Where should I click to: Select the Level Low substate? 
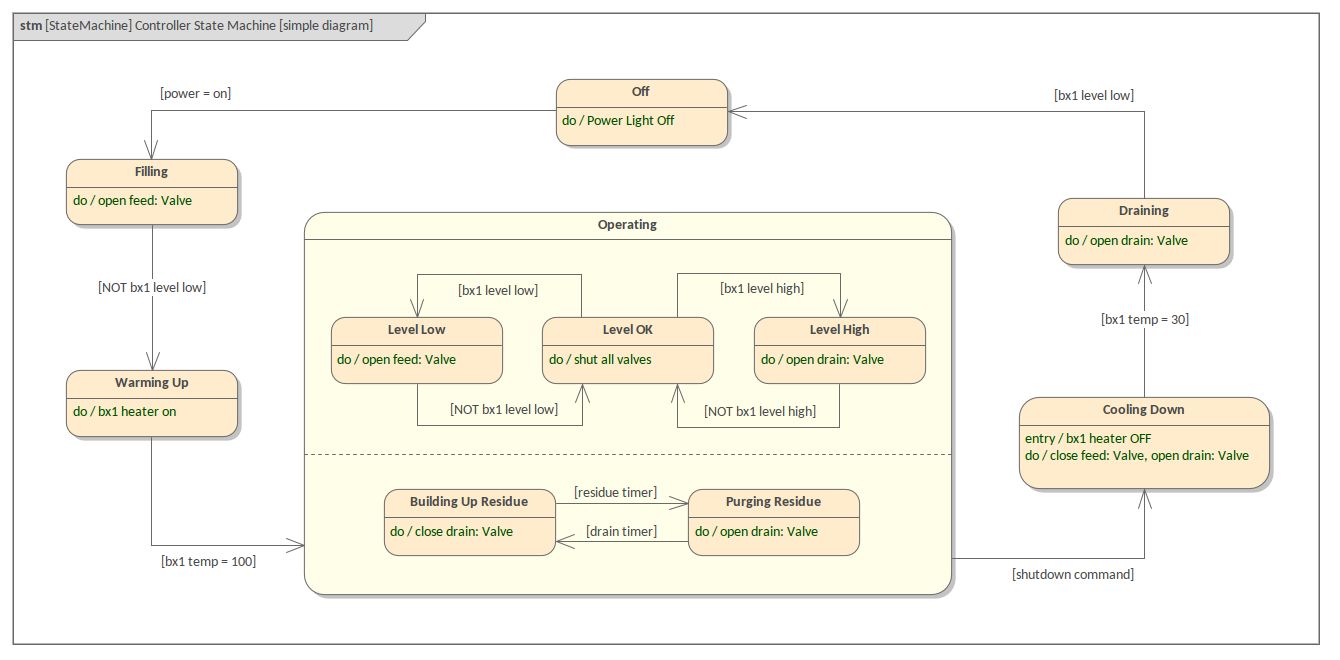[417, 351]
